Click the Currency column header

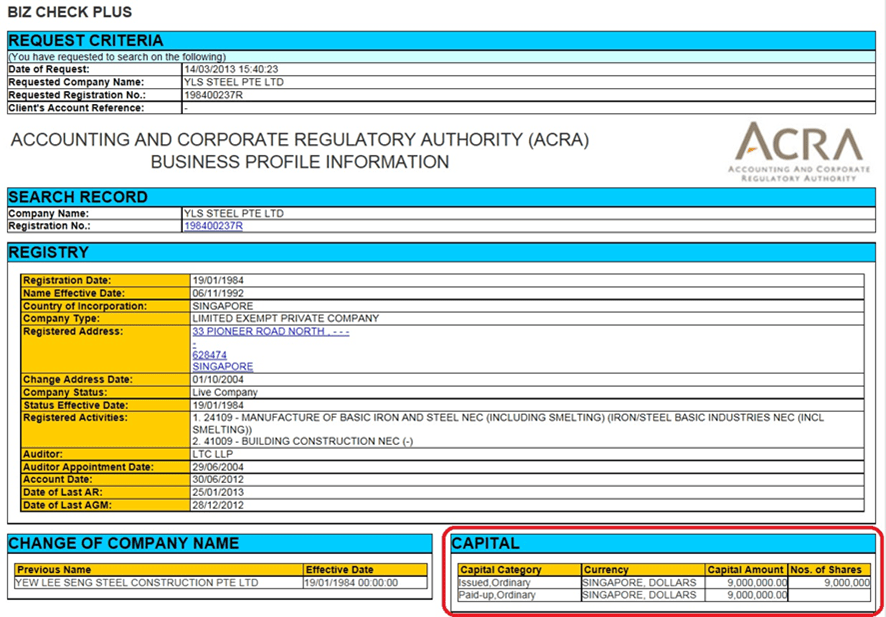644,570
